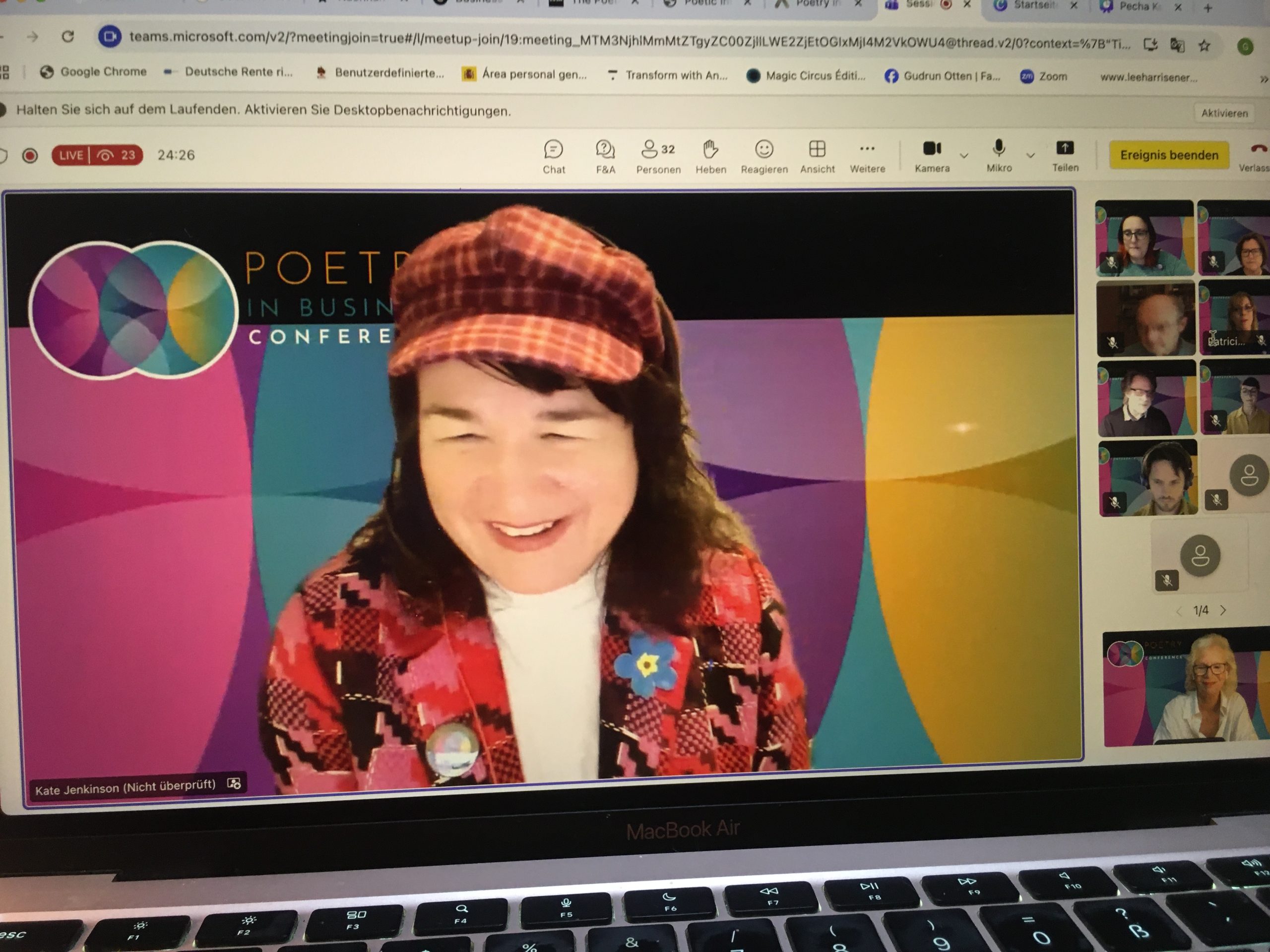Screen dimensions: 1270x952
Task: Go to next participant gallery page
Action: (1223, 610)
